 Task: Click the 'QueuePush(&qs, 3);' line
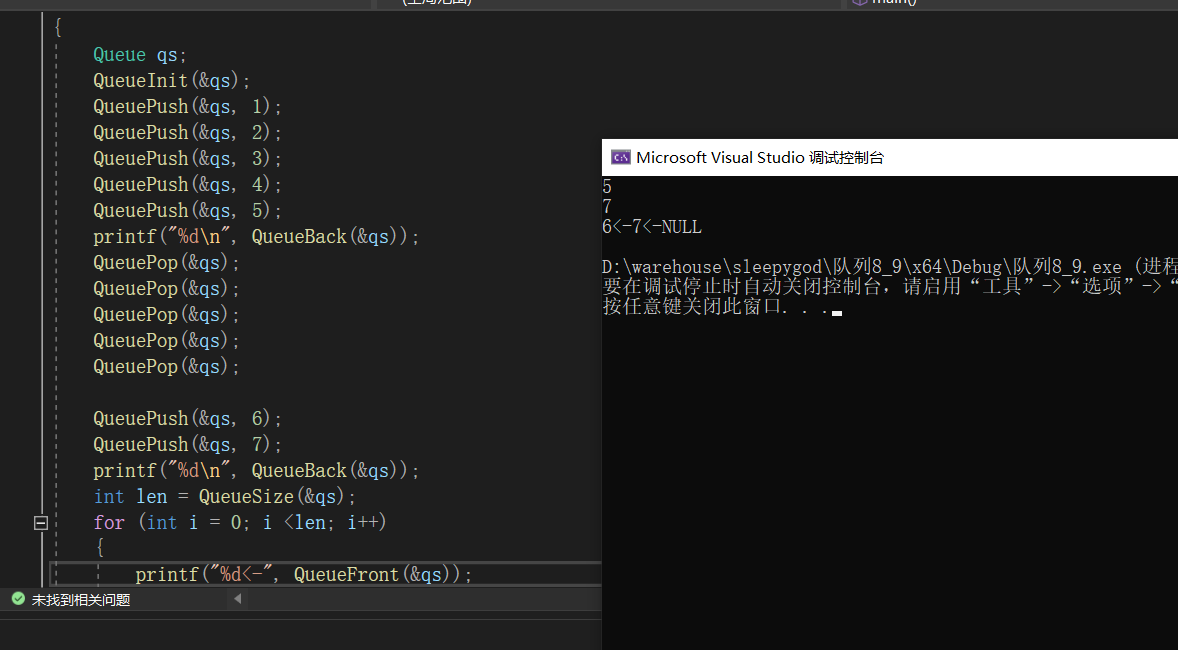pyautogui.click(x=187, y=159)
